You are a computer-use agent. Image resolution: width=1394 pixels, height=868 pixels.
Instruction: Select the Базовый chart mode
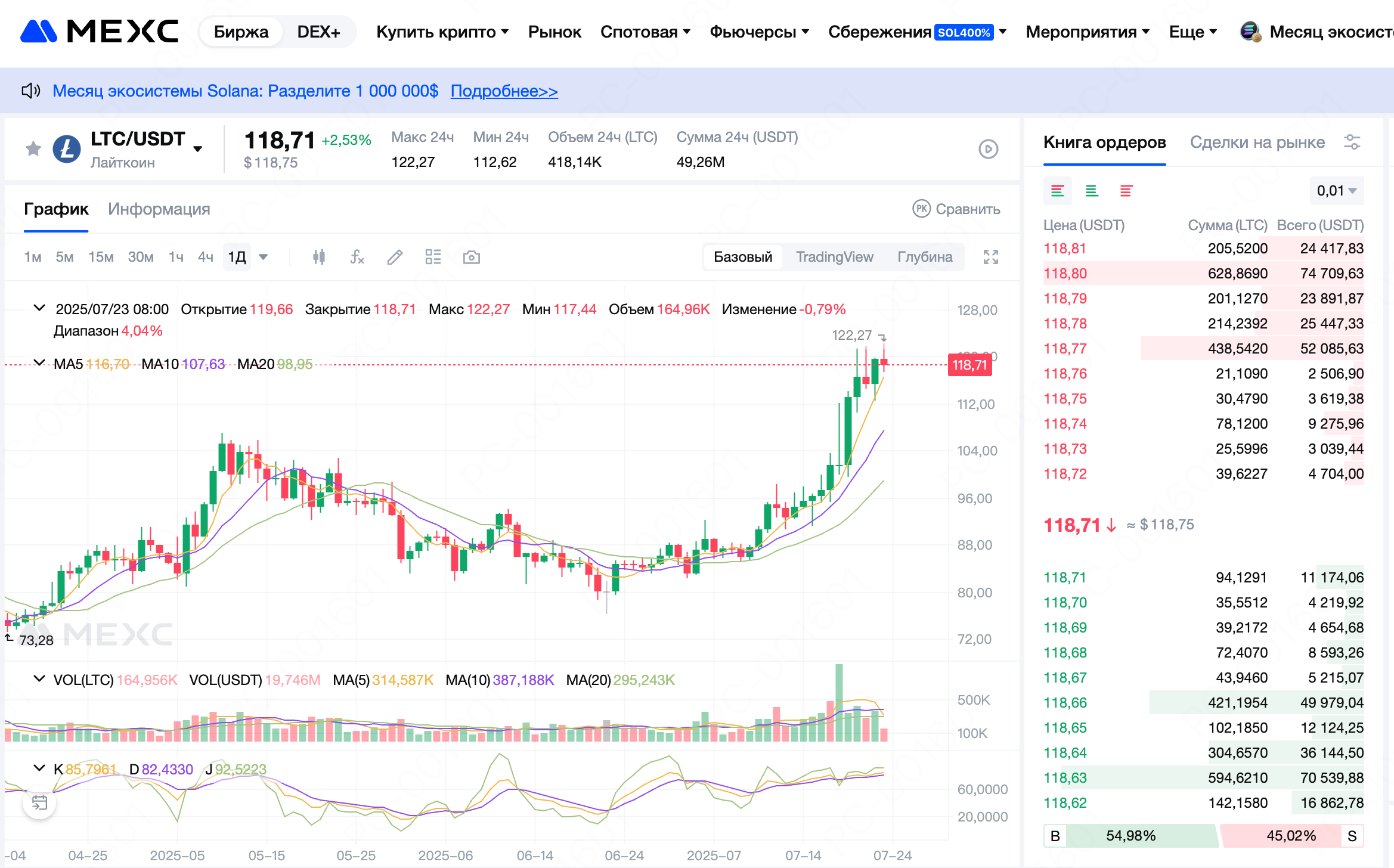point(743,257)
